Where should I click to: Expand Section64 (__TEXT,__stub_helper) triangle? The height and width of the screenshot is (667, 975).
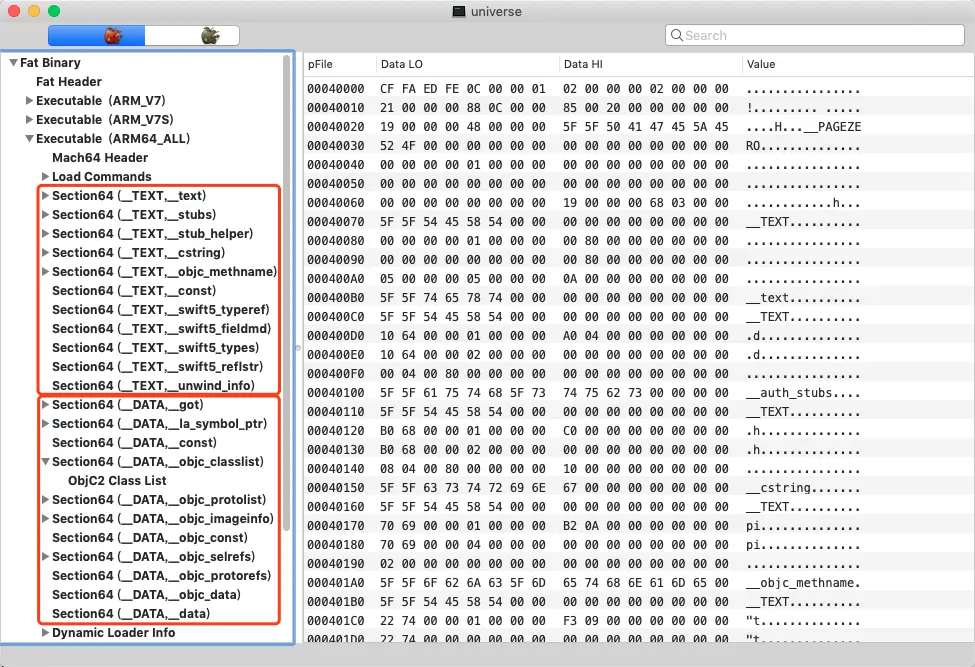45,234
